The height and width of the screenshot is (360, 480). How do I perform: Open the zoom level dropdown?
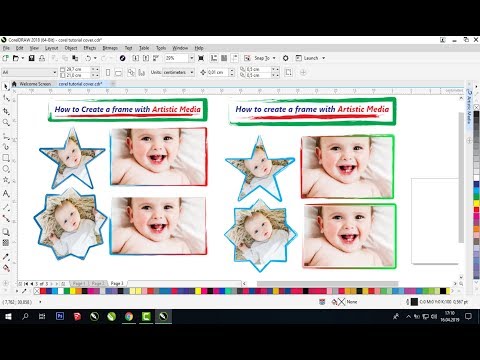192,58
